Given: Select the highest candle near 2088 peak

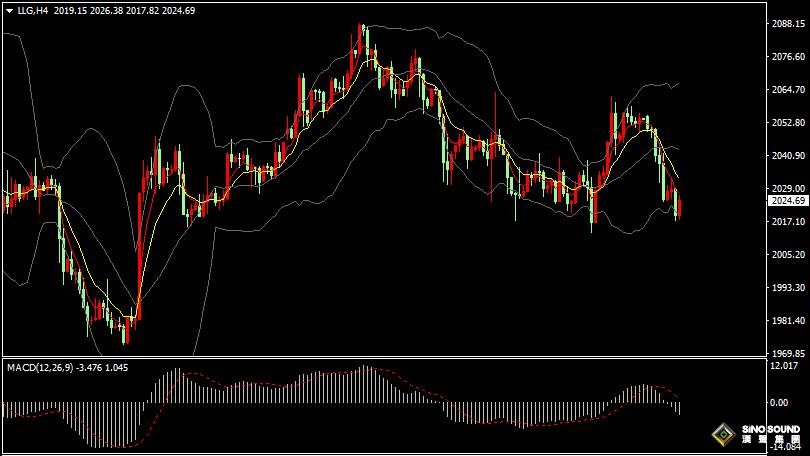Looking at the screenshot, I should click(x=362, y=40).
